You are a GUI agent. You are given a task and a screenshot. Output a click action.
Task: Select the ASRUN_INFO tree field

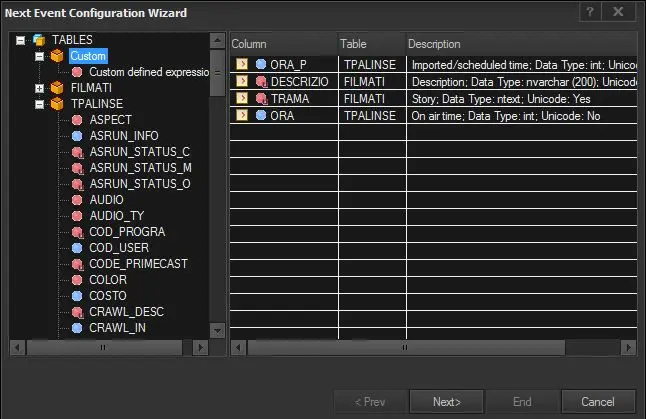point(123,136)
